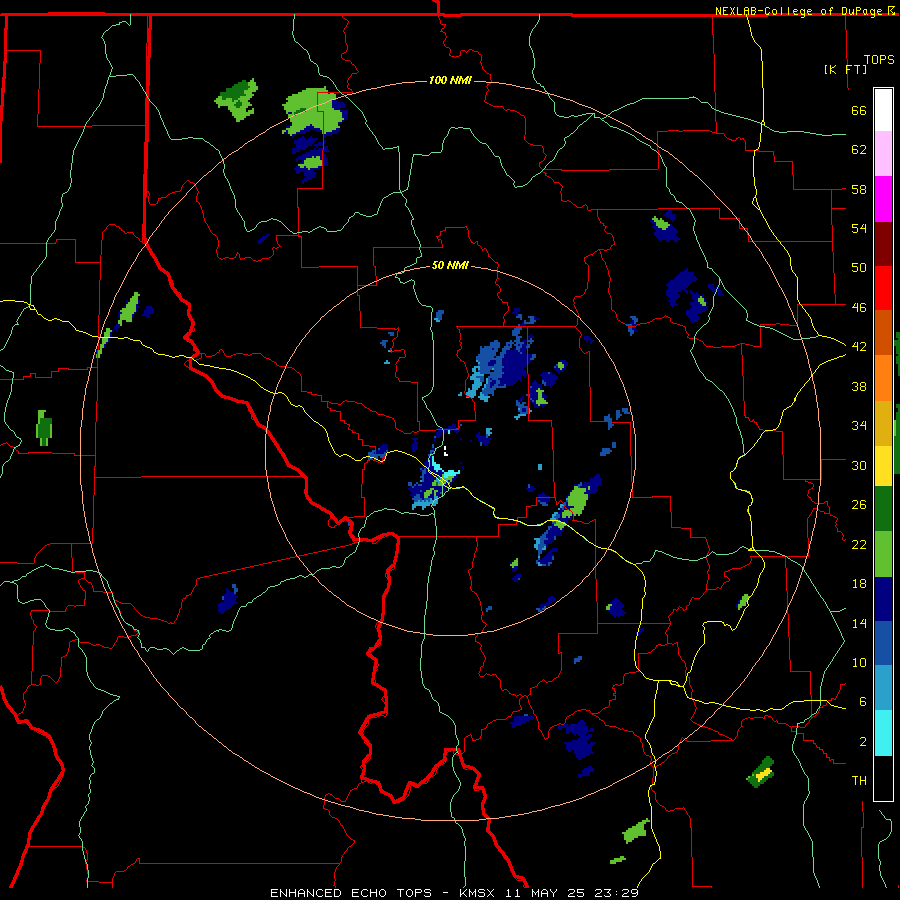Click the 18 legend value
This screenshot has height=900, width=900.
[859, 584]
